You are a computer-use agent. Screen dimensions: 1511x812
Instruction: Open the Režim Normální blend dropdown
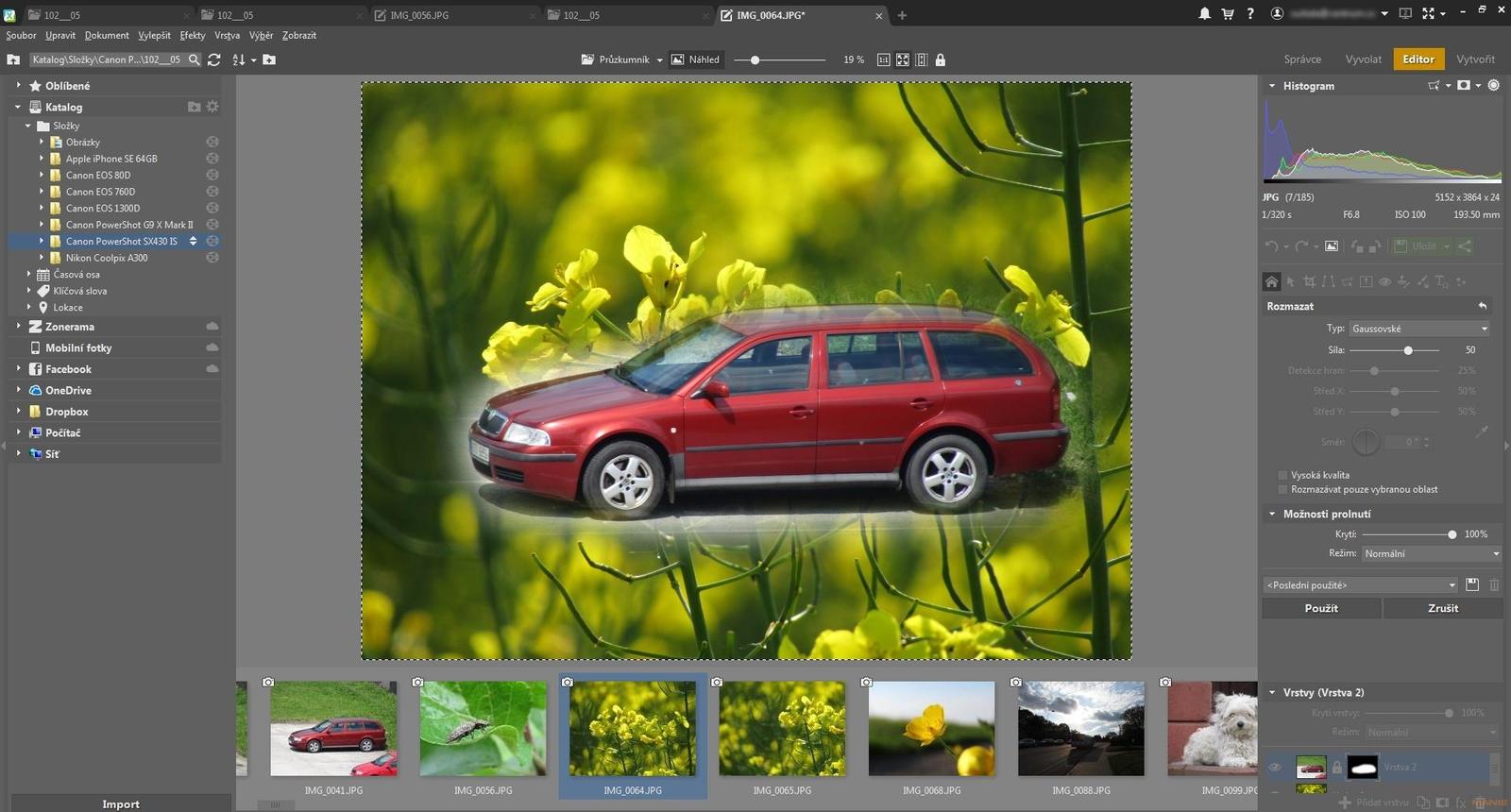(x=1431, y=553)
